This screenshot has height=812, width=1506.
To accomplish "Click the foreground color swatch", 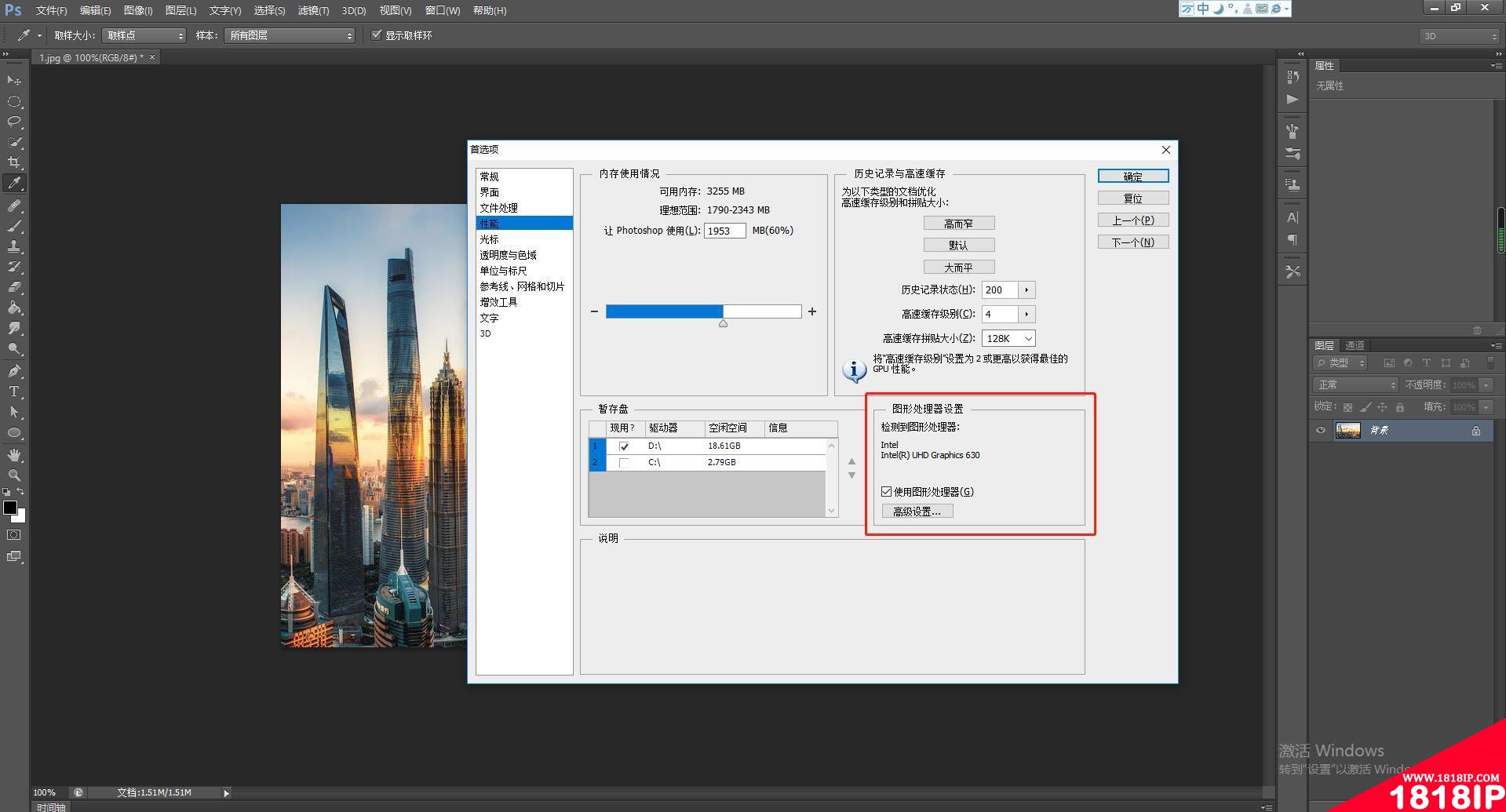I will click(10, 508).
